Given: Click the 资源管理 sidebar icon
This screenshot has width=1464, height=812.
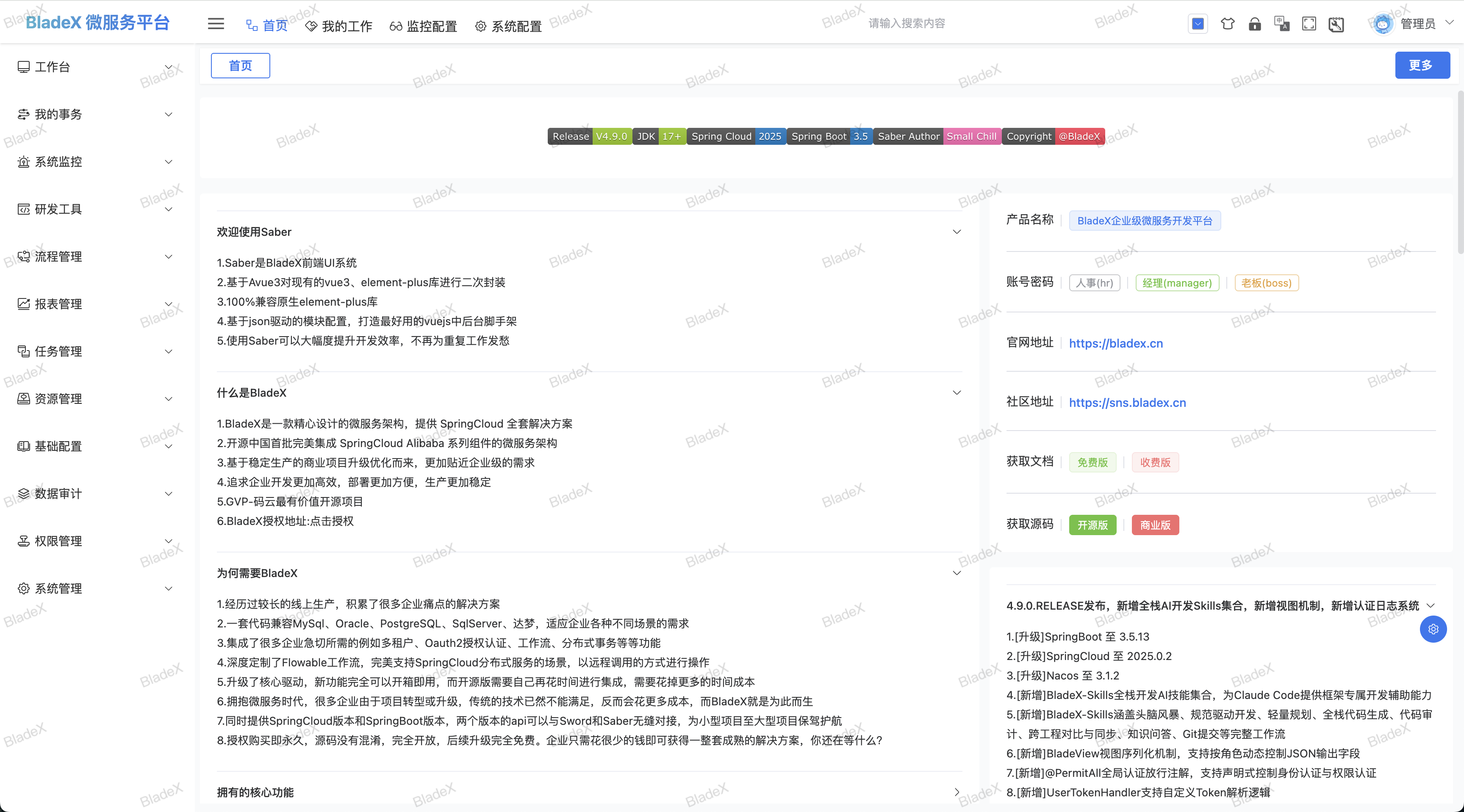Looking at the screenshot, I should (23, 399).
